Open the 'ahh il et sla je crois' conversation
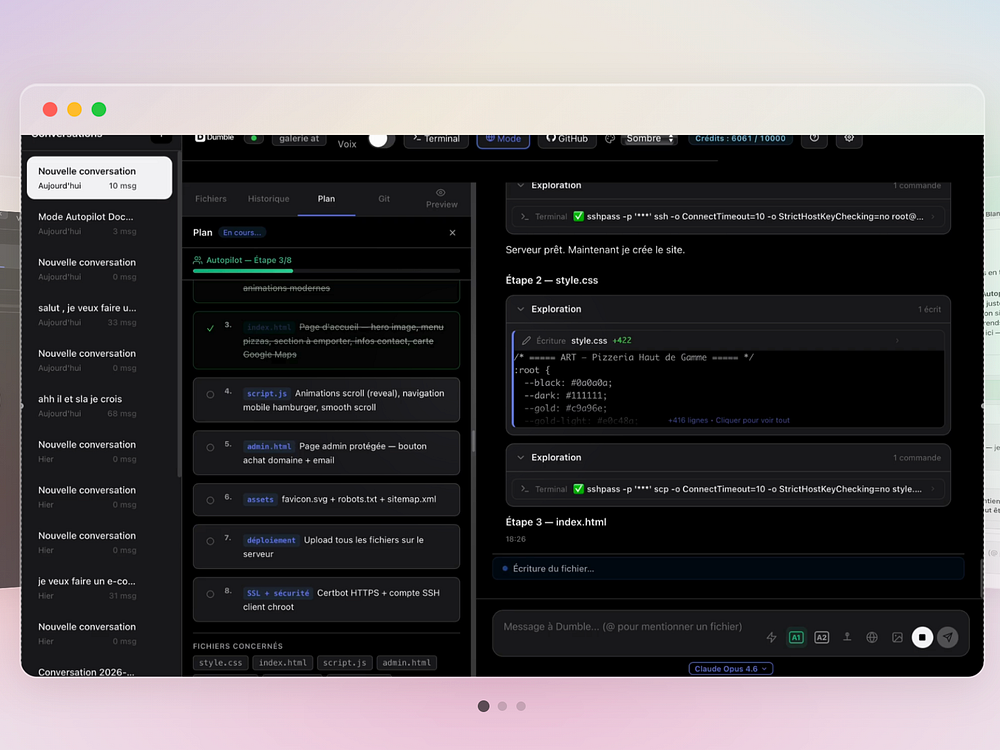This screenshot has height=750, width=1000. point(99,406)
